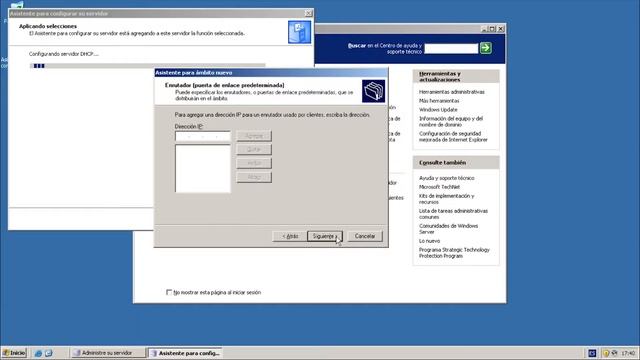Check 'No mostrar esta página al iniciar sesión'

coord(169,292)
